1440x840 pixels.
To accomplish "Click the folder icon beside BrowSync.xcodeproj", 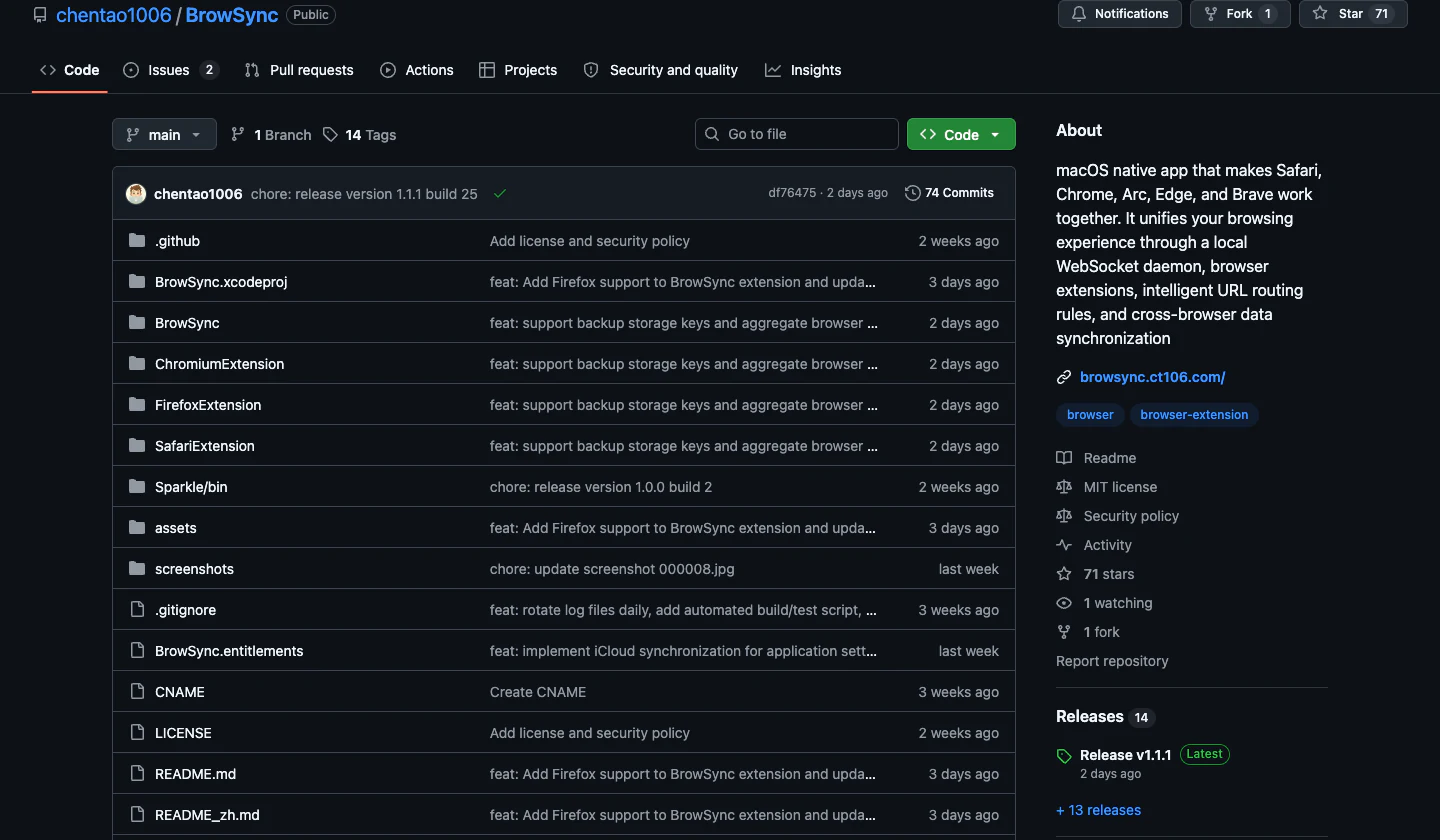I will click(137, 282).
